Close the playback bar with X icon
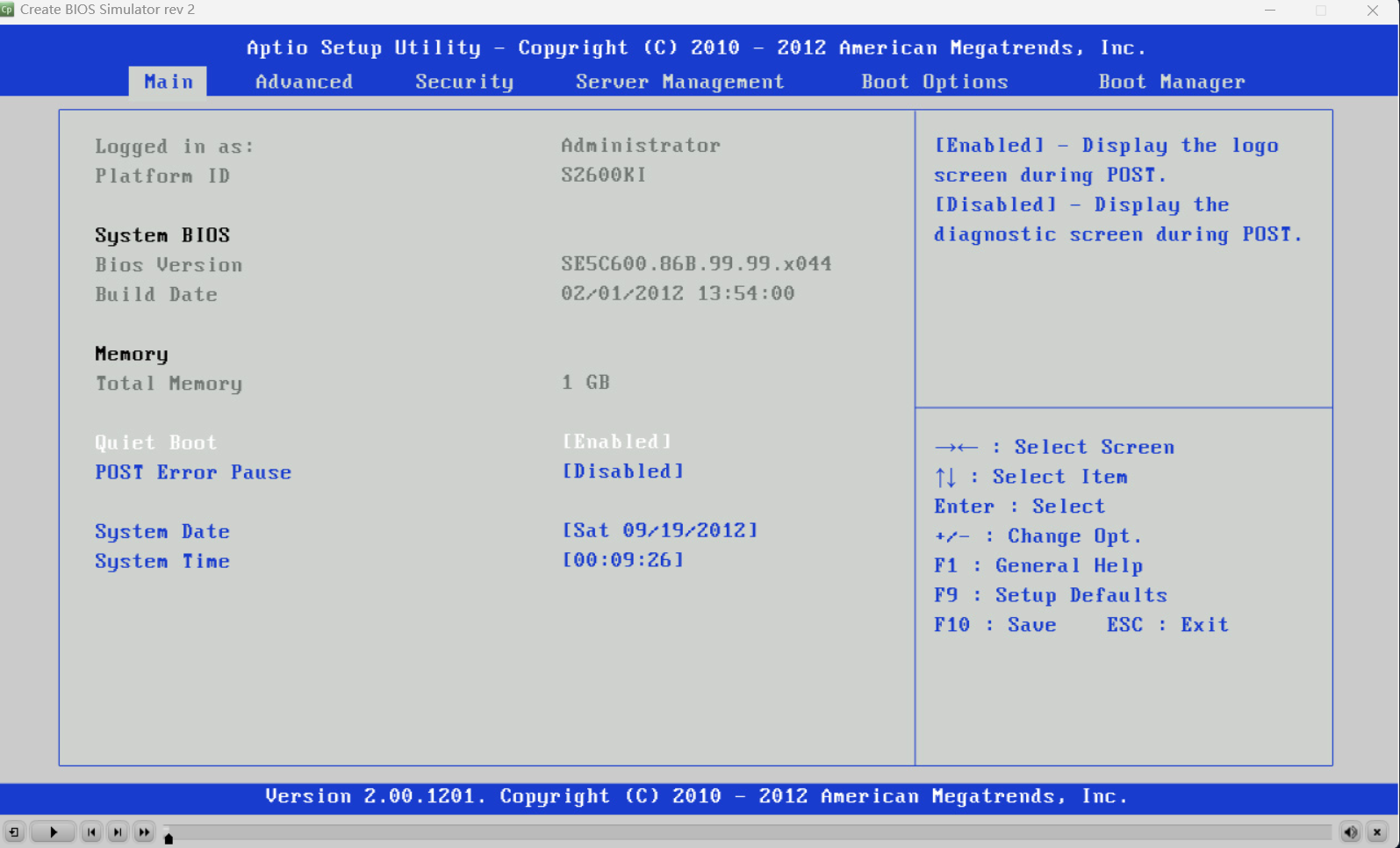Viewport: 1400px width, 848px height. coord(1377,832)
